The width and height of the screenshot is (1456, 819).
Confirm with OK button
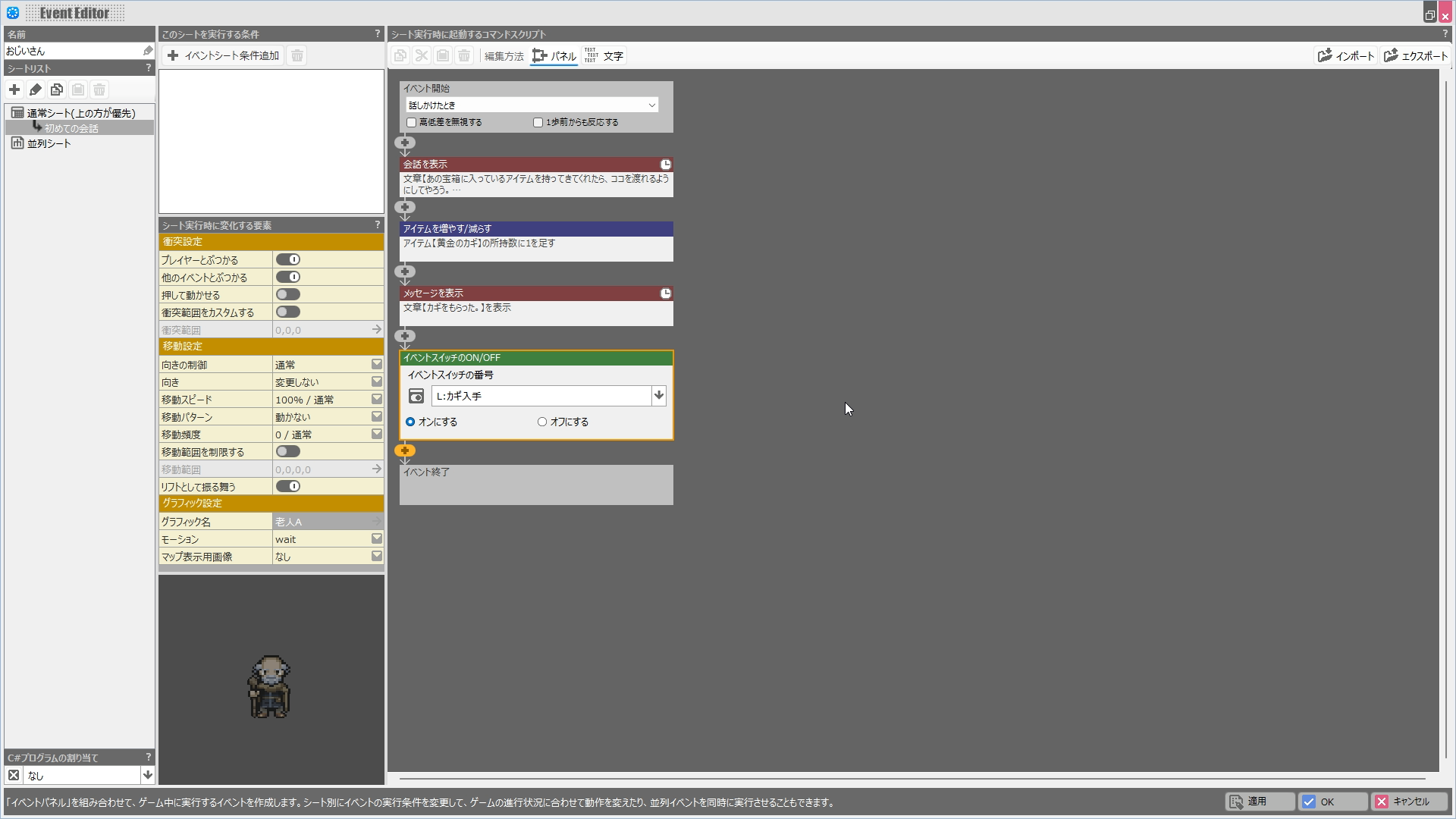1333,802
